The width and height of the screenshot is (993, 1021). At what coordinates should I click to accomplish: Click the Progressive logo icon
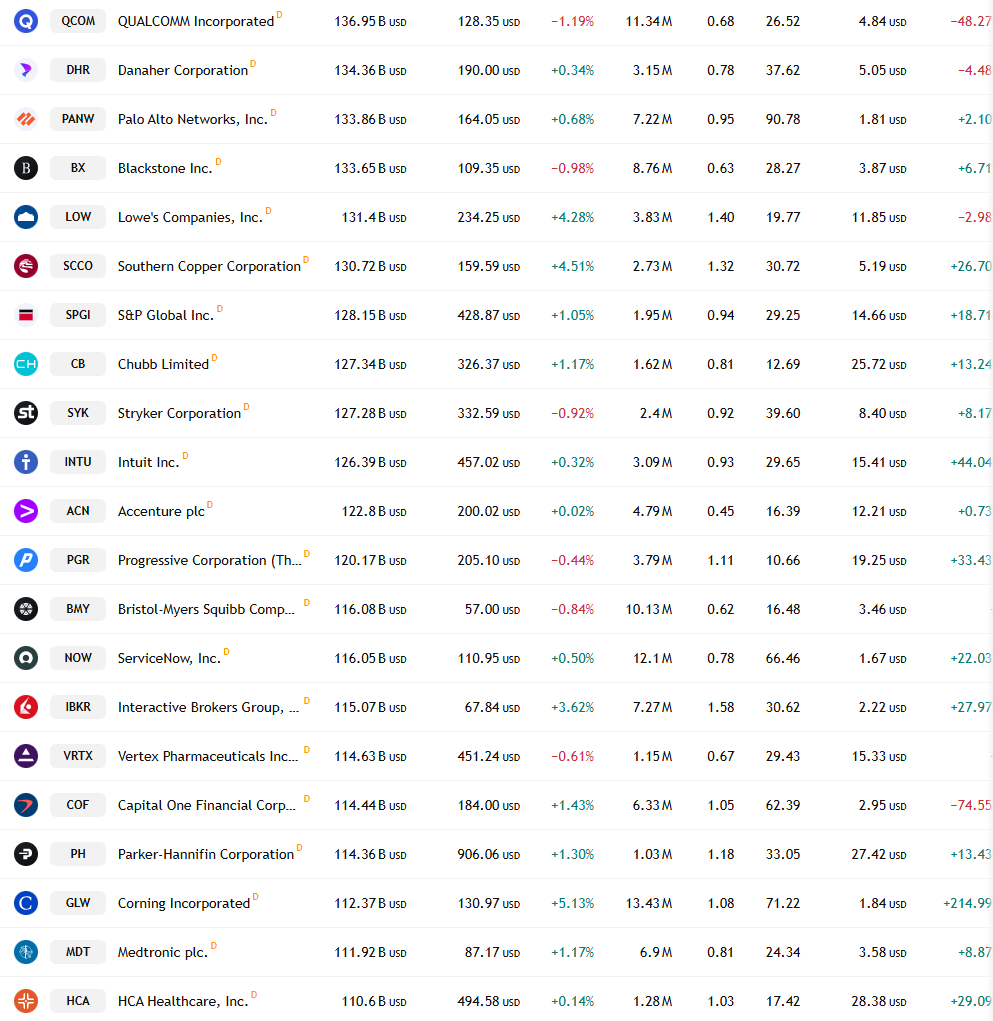pyautogui.click(x=26, y=560)
